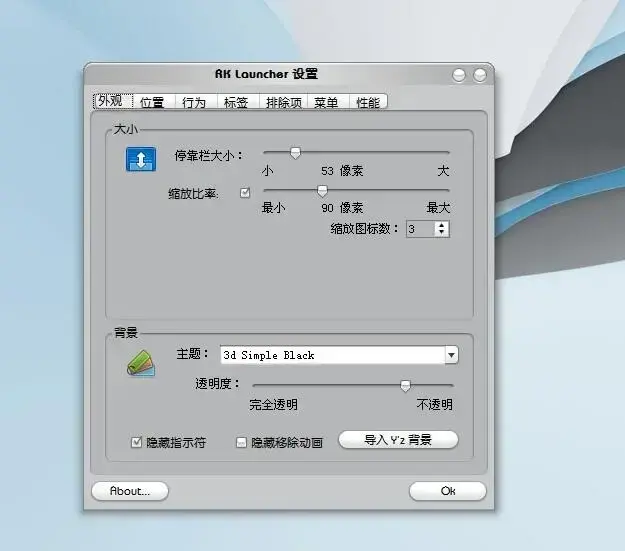Uncheck the 隐藏指示符 checkbox
625x551 pixels.
pos(136,442)
